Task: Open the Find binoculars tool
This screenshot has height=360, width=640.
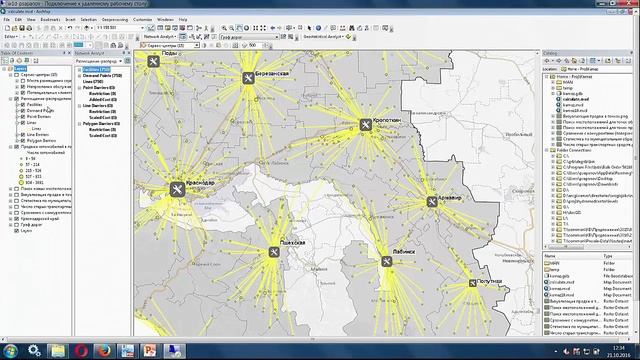Action: pos(352,28)
